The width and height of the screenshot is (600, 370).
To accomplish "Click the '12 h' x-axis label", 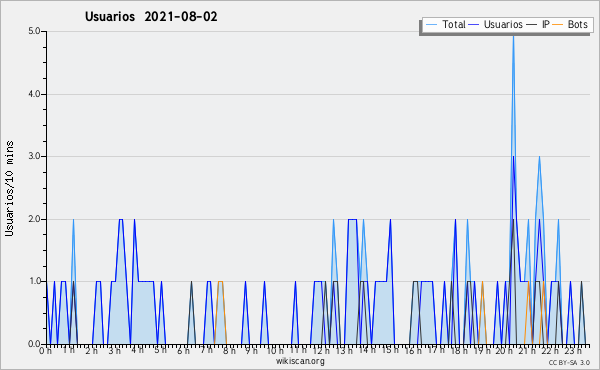I will [321, 350].
